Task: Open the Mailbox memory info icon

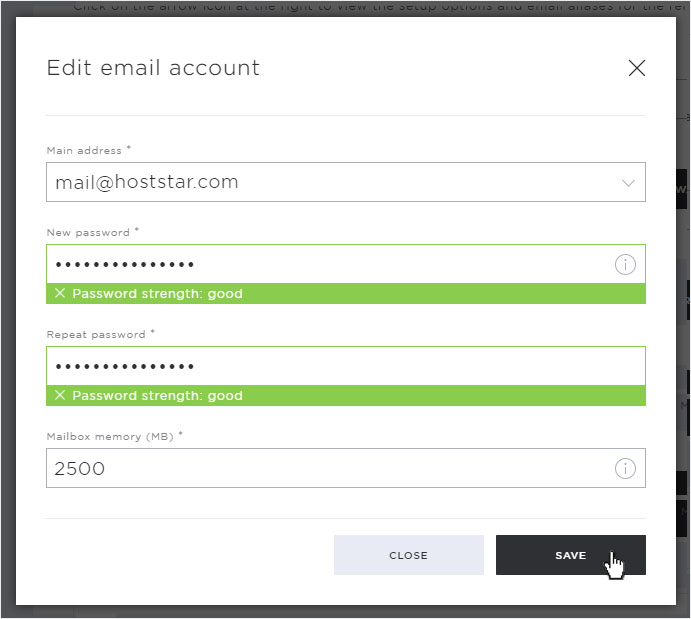Action: point(625,468)
